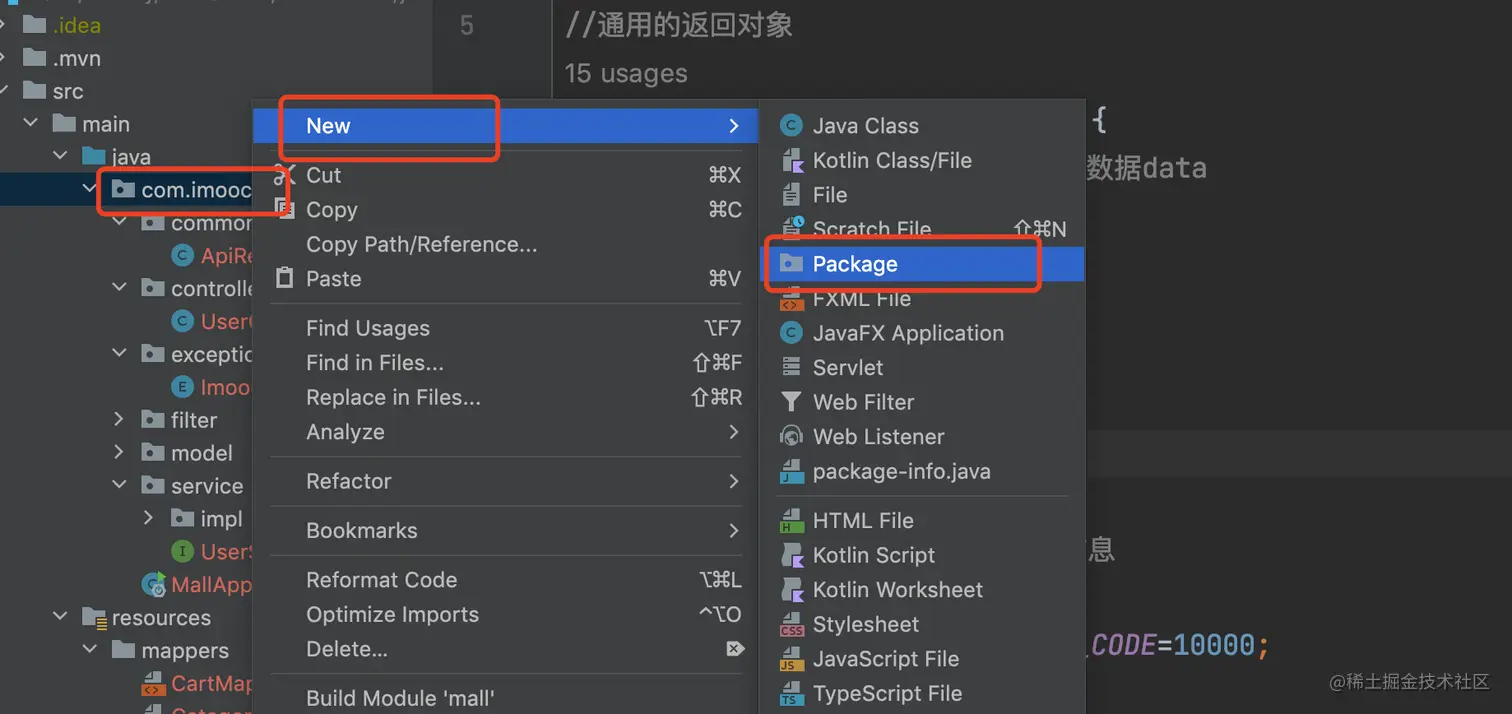The width and height of the screenshot is (1512, 714).
Task: Select the mappers folder in project tree
Action: tap(185, 651)
